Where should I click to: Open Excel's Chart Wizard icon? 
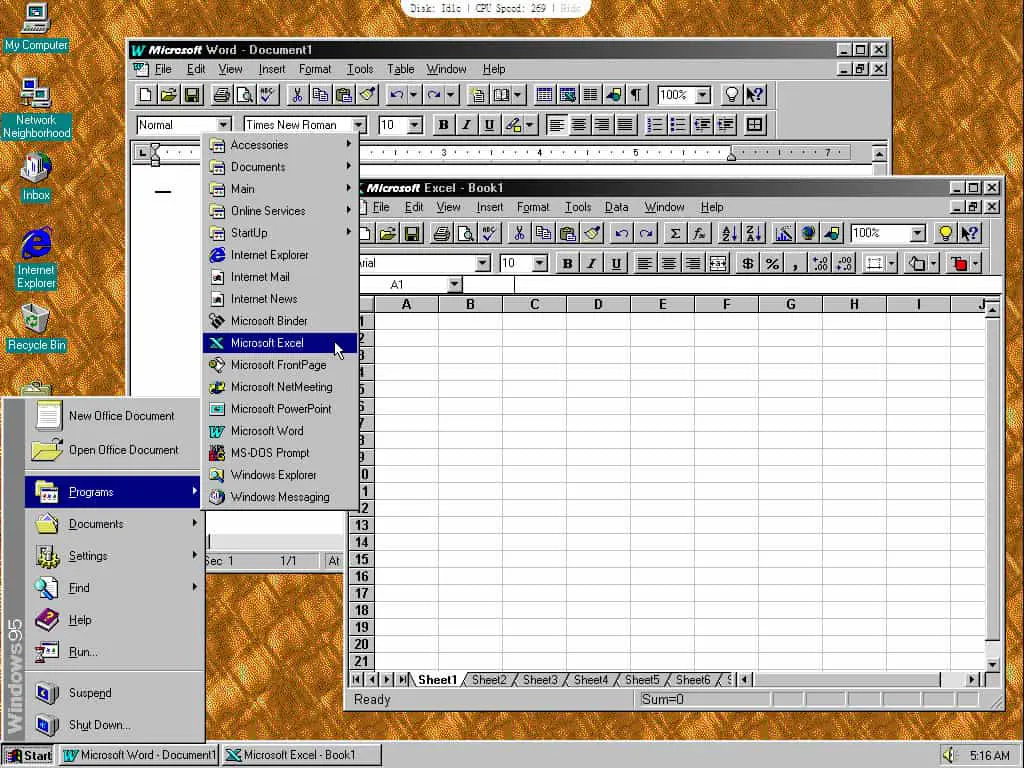pyautogui.click(x=783, y=233)
